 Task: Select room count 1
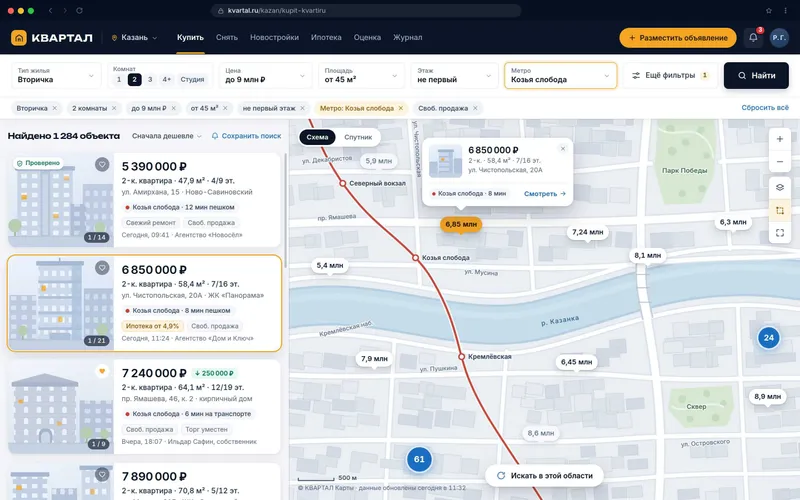119,79
